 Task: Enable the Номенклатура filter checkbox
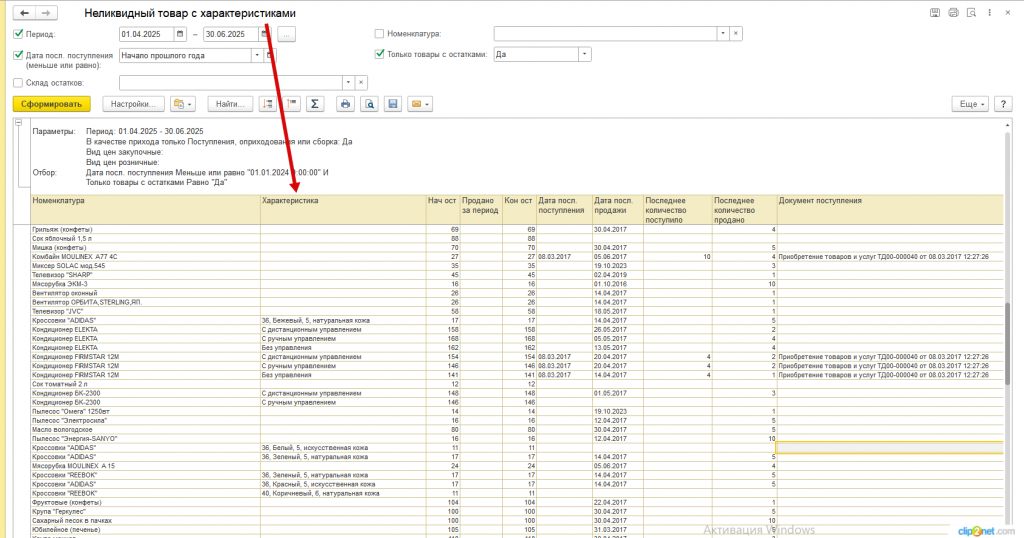pyautogui.click(x=379, y=33)
